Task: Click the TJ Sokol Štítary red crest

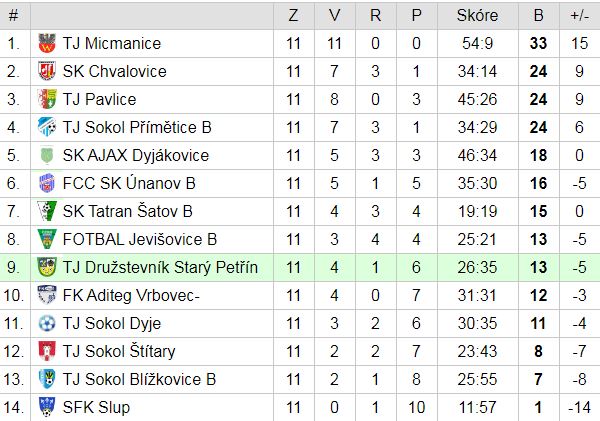Action: [x=47, y=351]
